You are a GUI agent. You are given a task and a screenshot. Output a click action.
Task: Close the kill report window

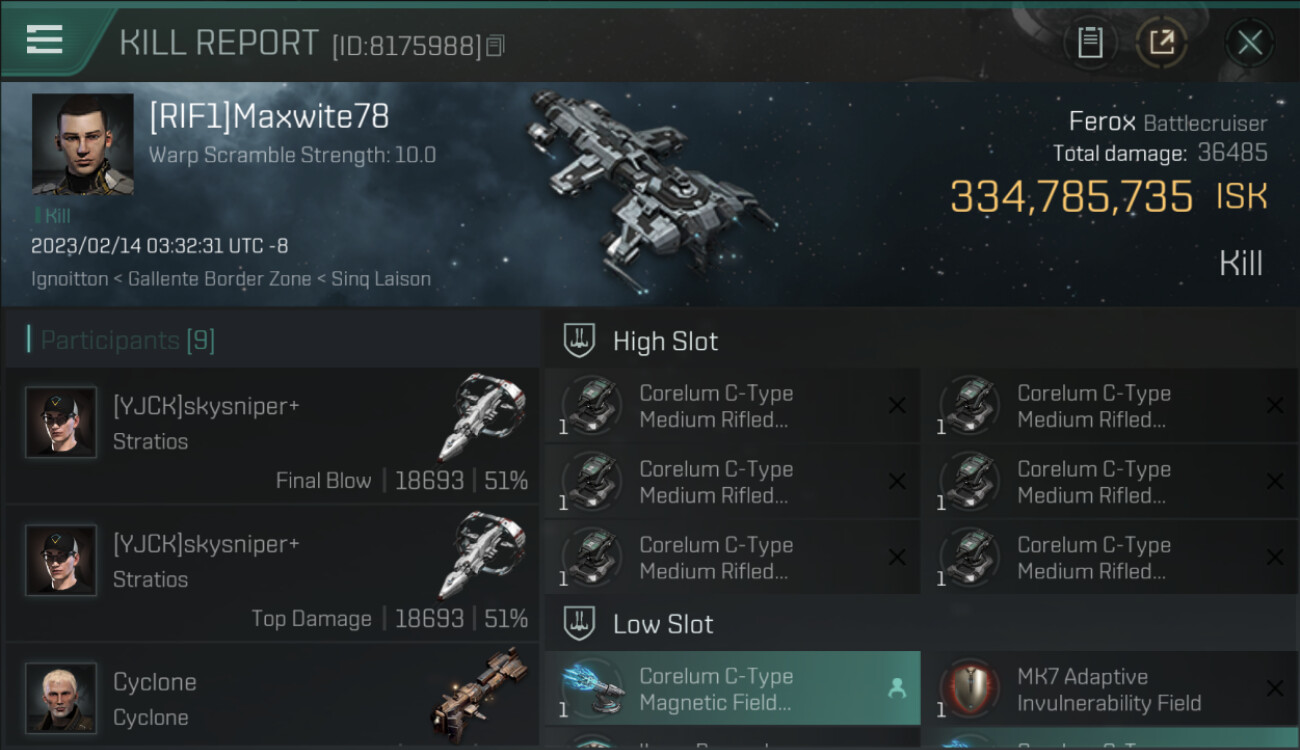(x=1250, y=43)
